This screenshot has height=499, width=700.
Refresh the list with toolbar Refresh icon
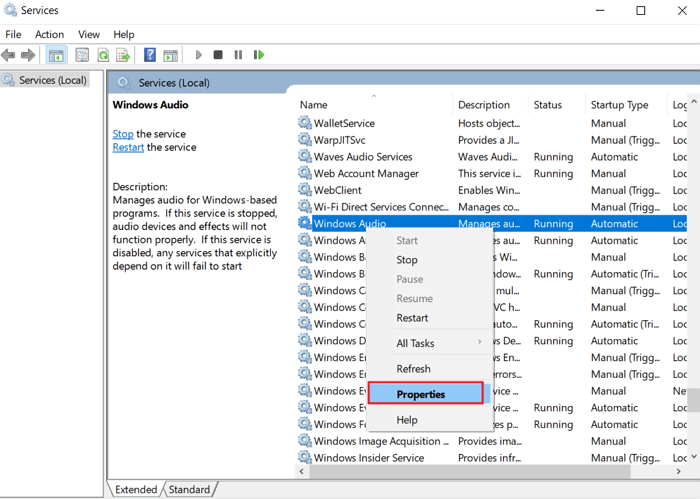(x=103, y=55)
